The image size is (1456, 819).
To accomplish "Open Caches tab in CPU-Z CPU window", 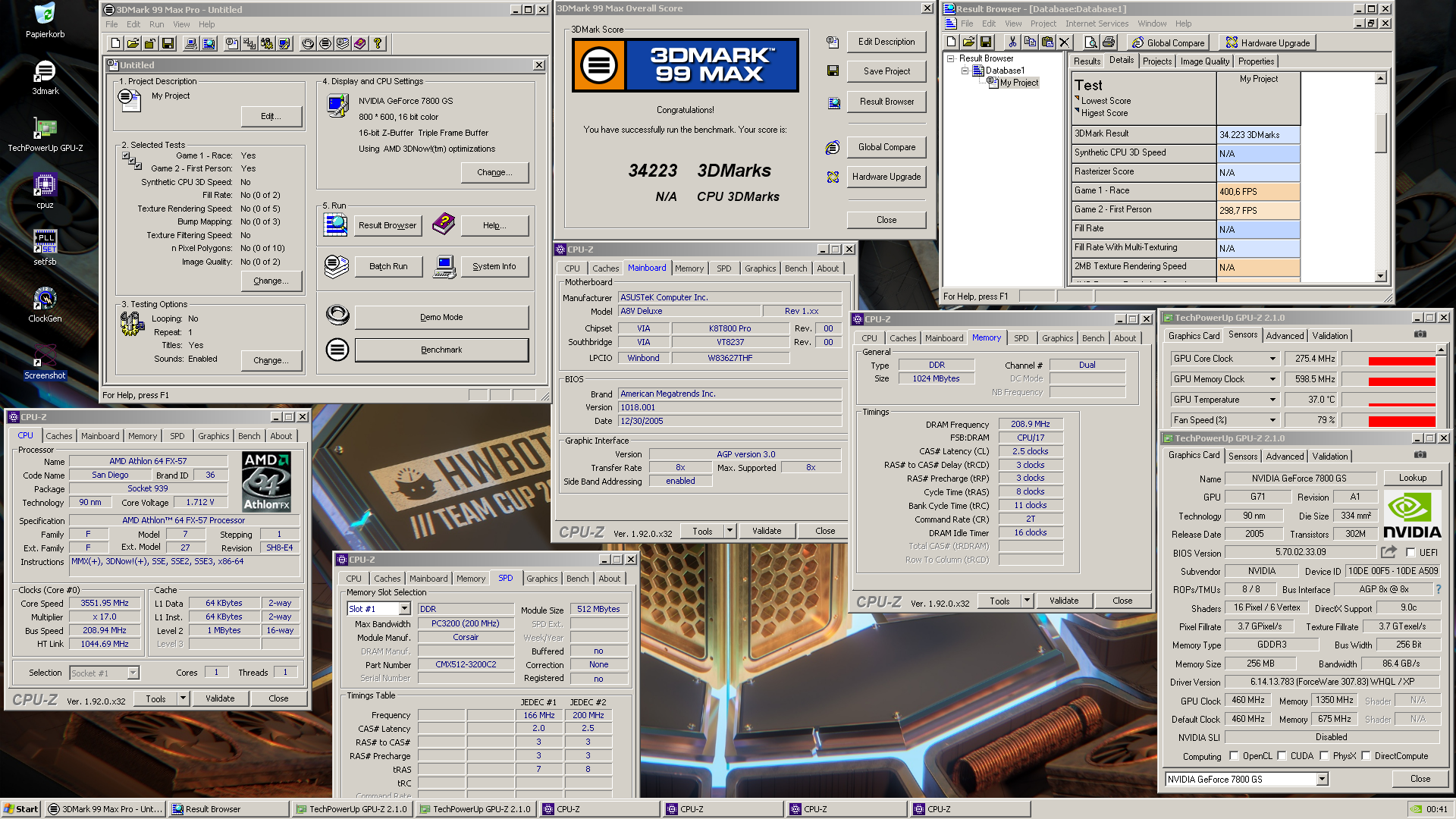I will tap(59, 436).
